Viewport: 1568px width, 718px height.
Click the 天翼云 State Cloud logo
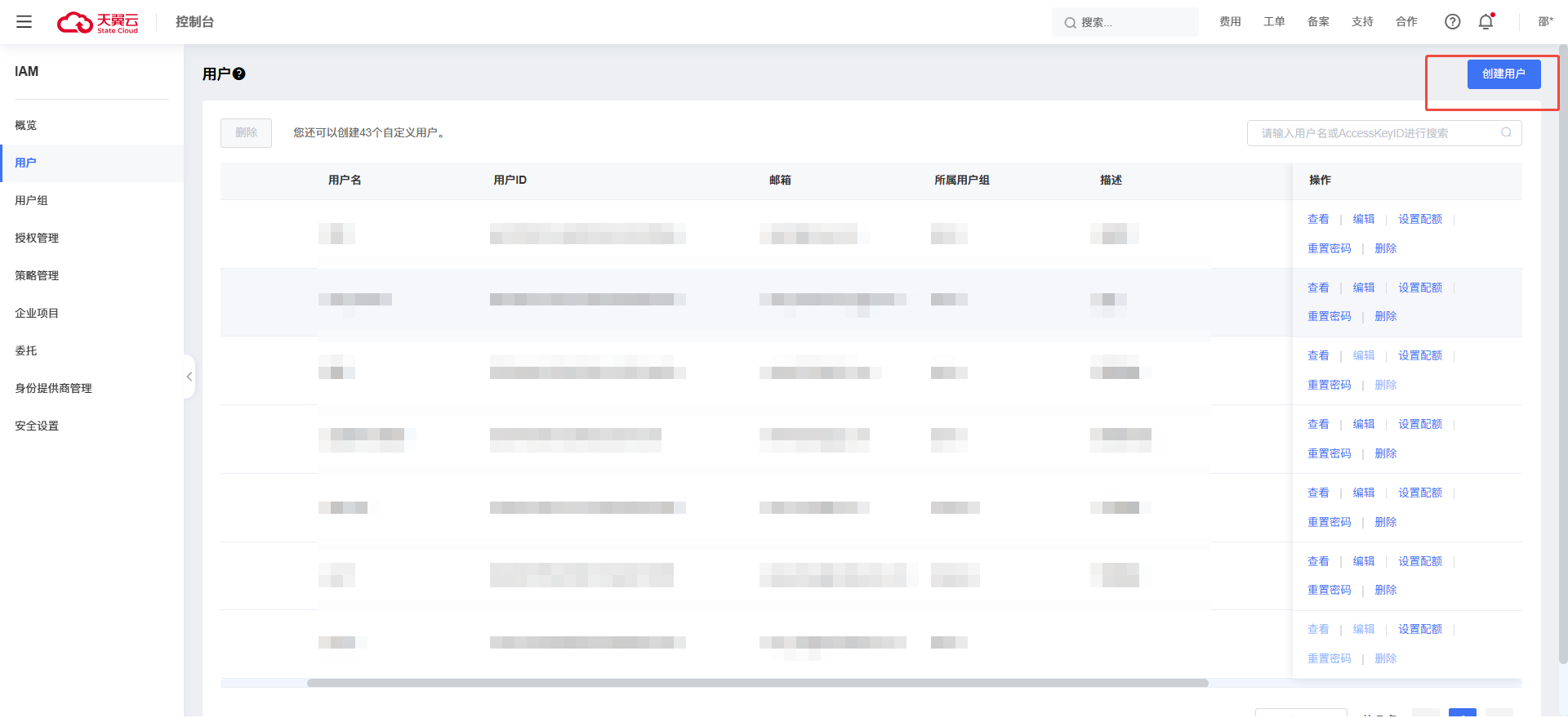click(98, 22)
